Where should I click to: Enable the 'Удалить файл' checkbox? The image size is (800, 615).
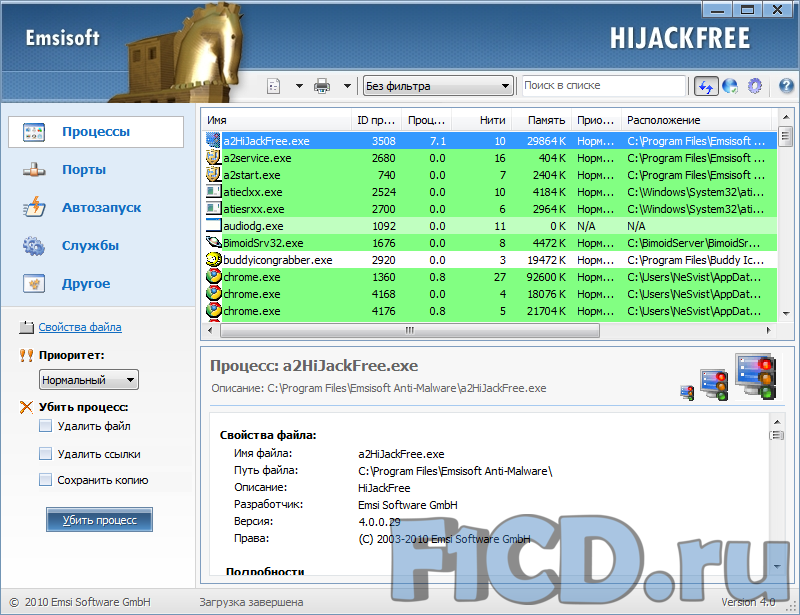45,426
